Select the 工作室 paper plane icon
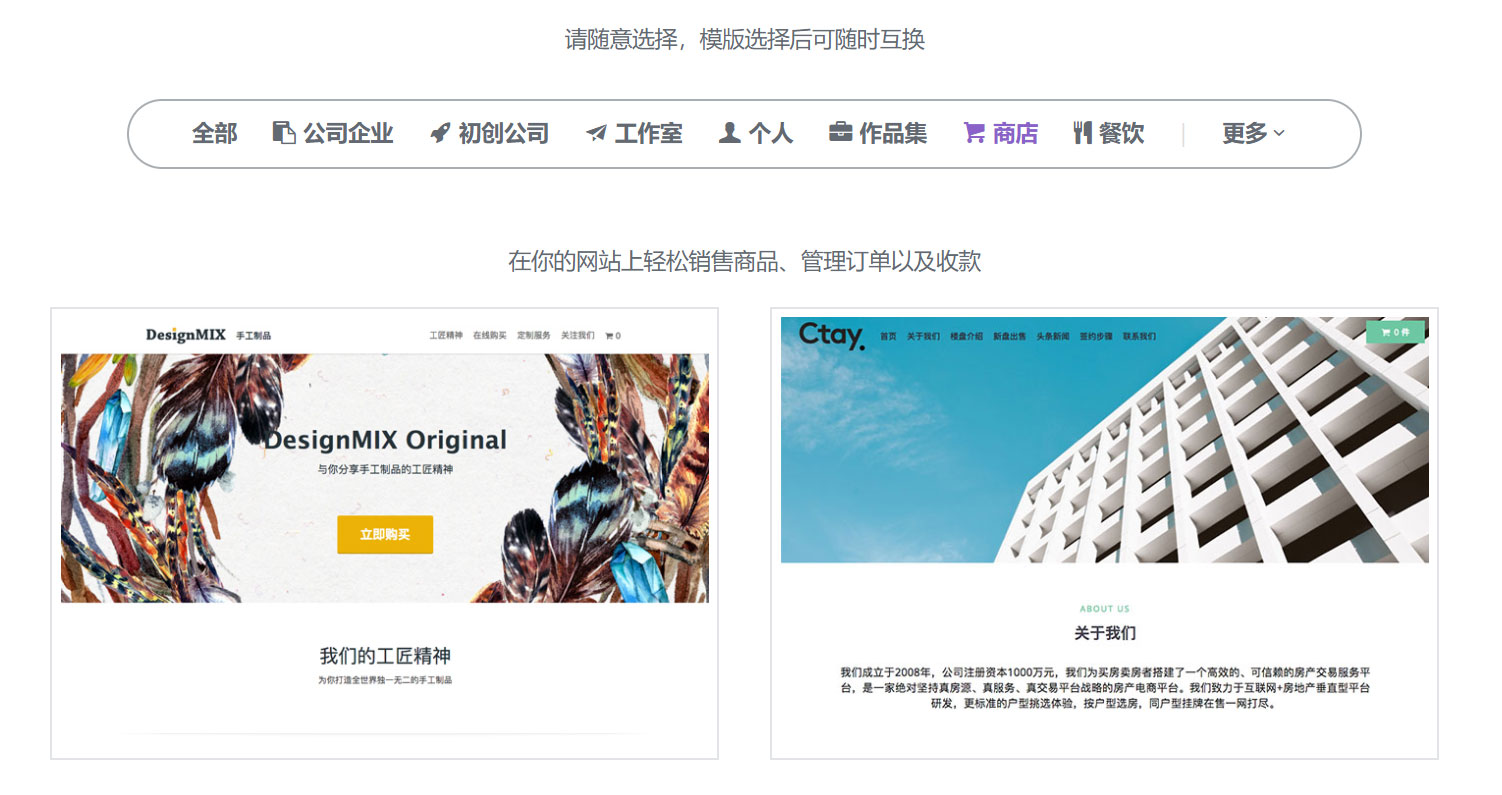This screenshot has height=795, width=1502. click(596, 131)
